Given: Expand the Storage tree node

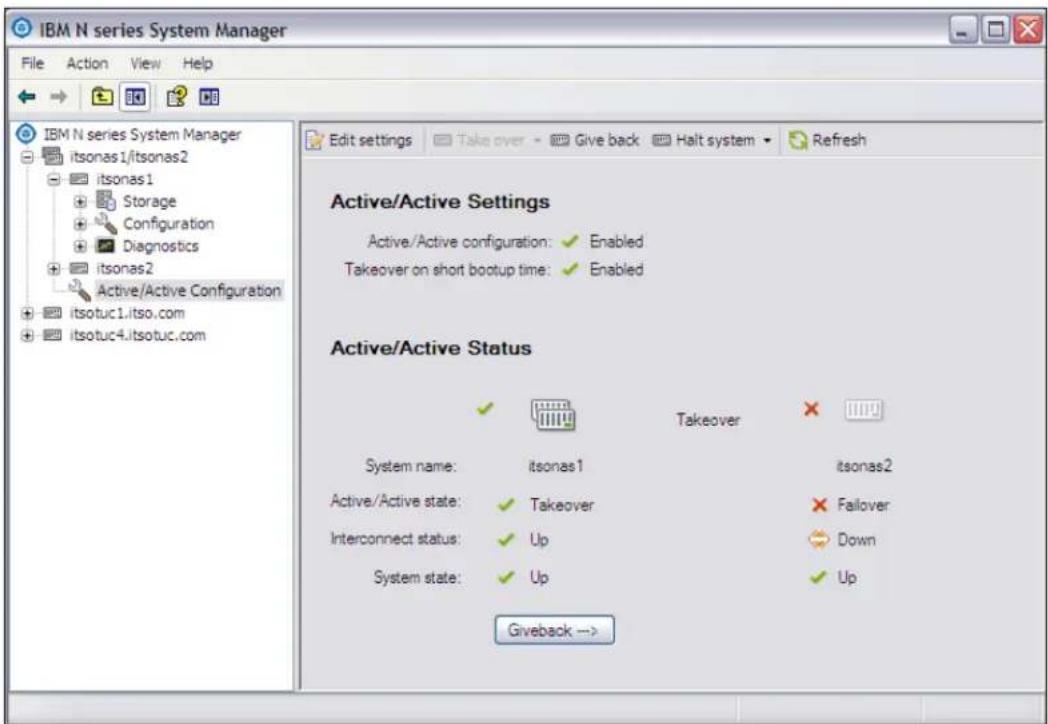Looking at the screenshot, I should point(81,201).
